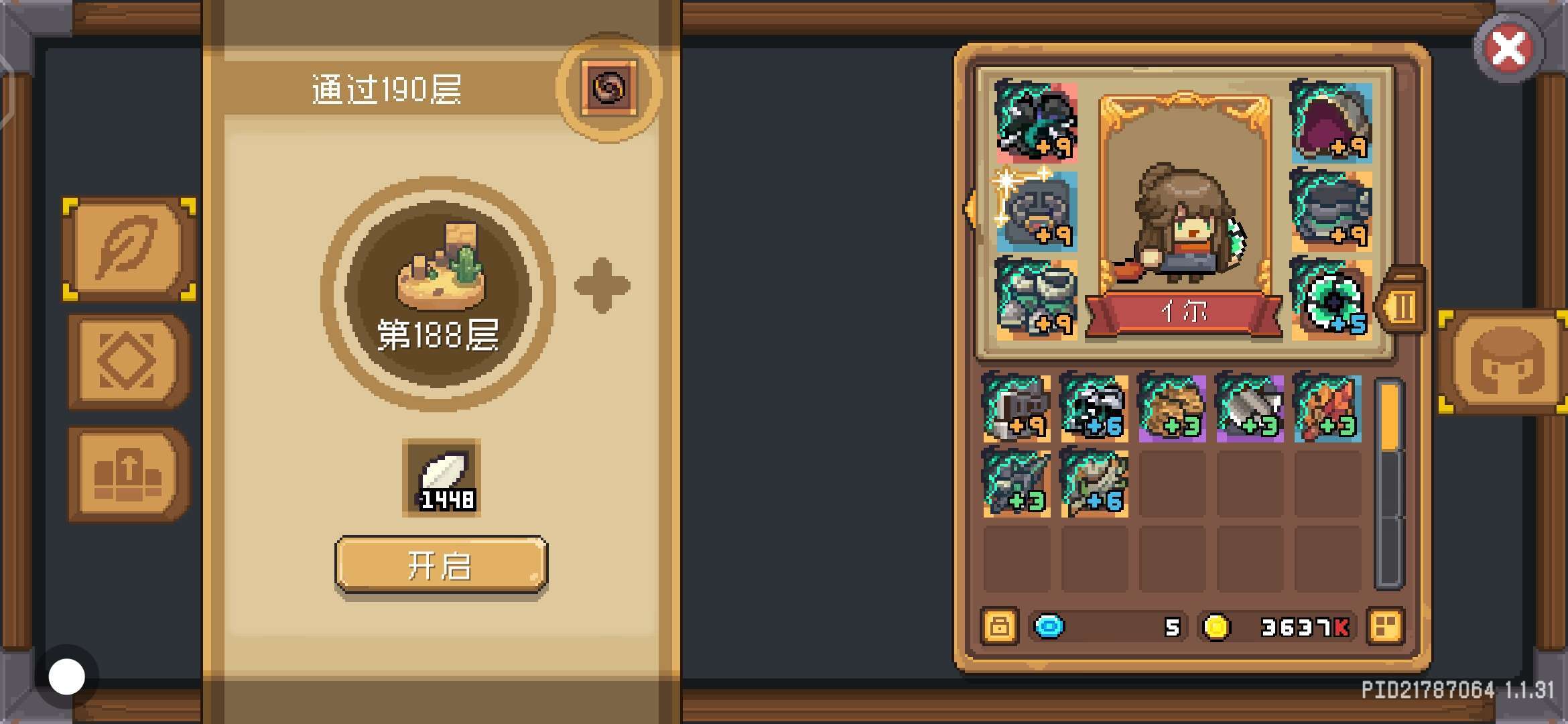Select the orange claw inventory item +3

(1327, 408)
